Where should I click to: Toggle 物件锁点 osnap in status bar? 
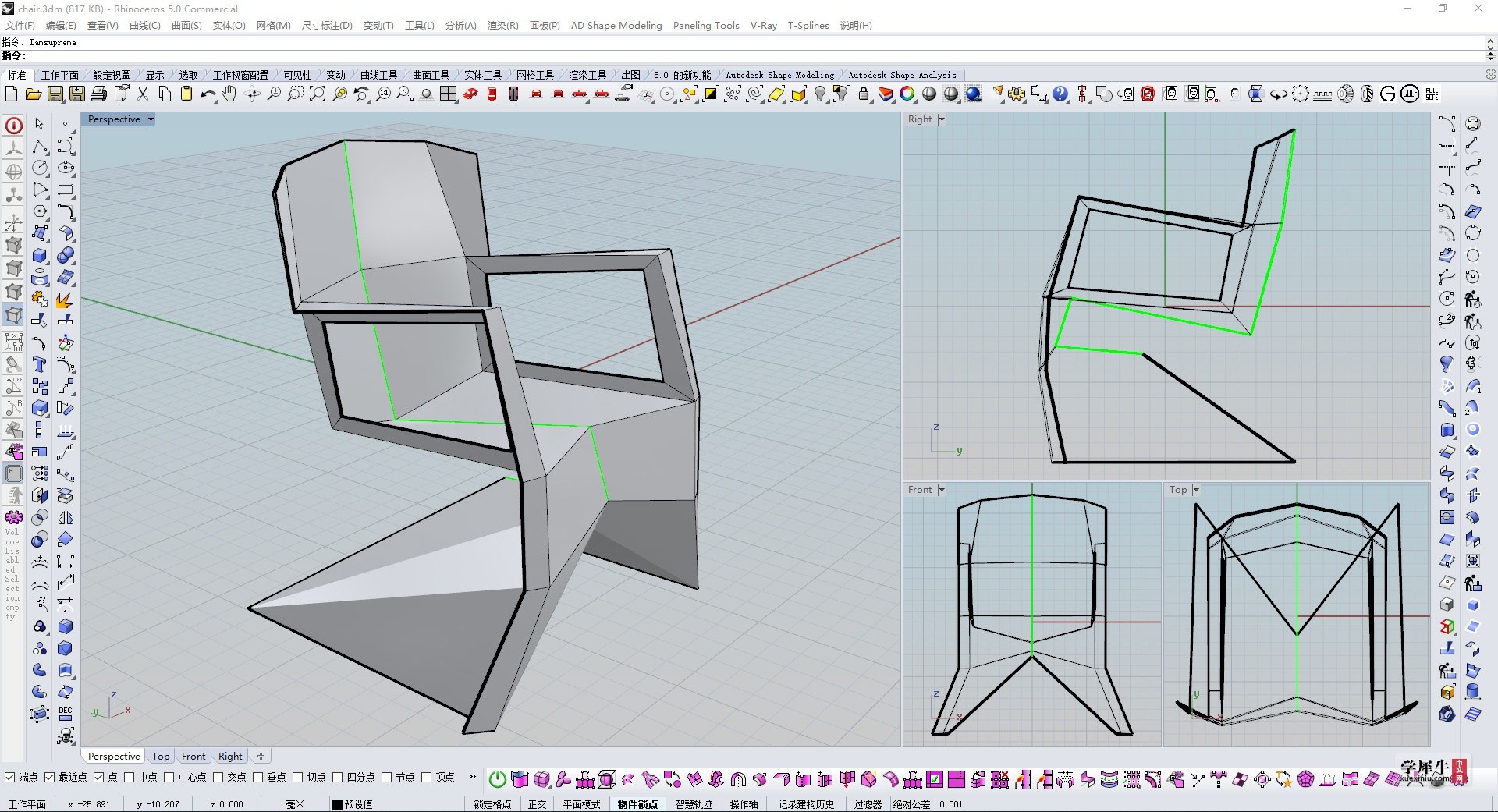(637, 804)
